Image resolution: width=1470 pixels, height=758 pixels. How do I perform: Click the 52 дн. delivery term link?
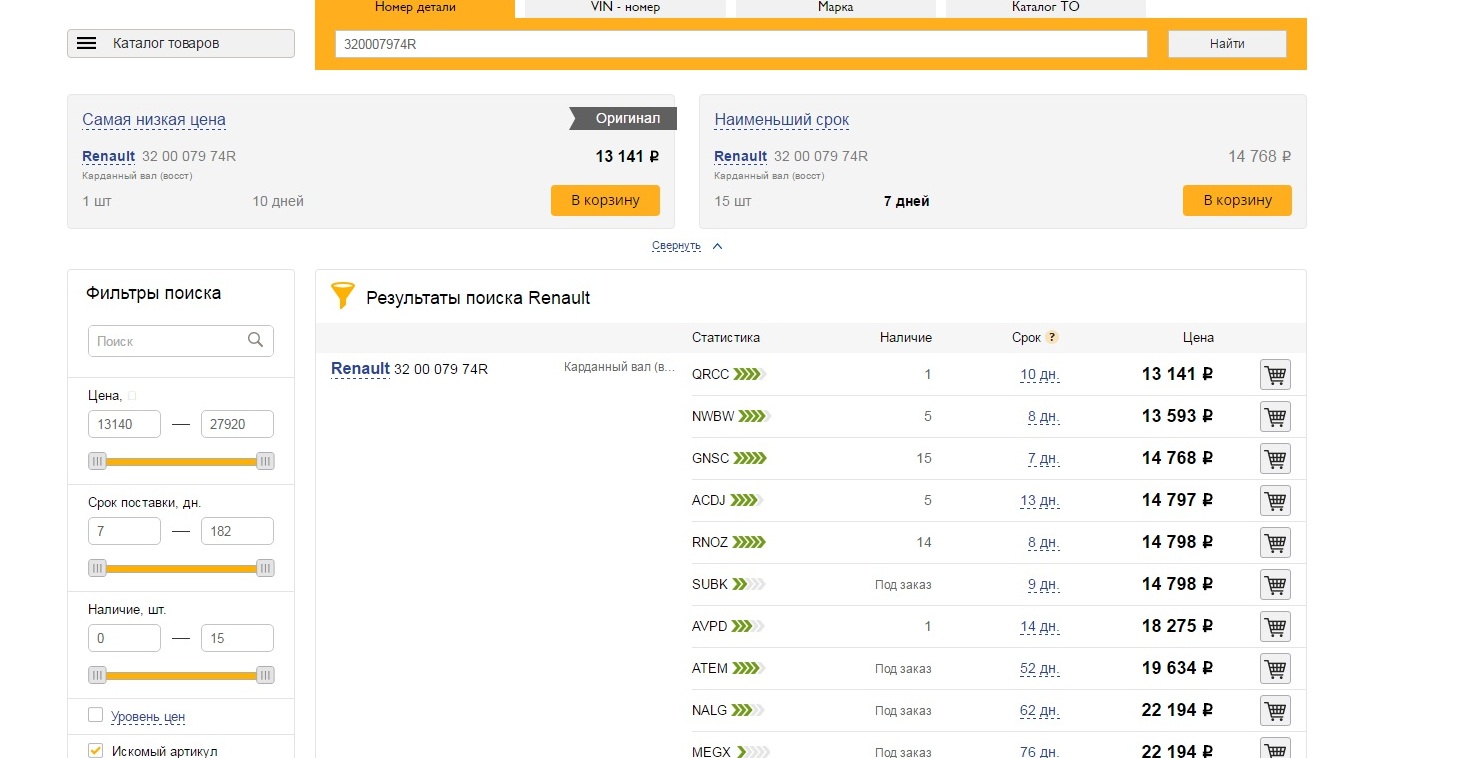(x=1039, y=669)
